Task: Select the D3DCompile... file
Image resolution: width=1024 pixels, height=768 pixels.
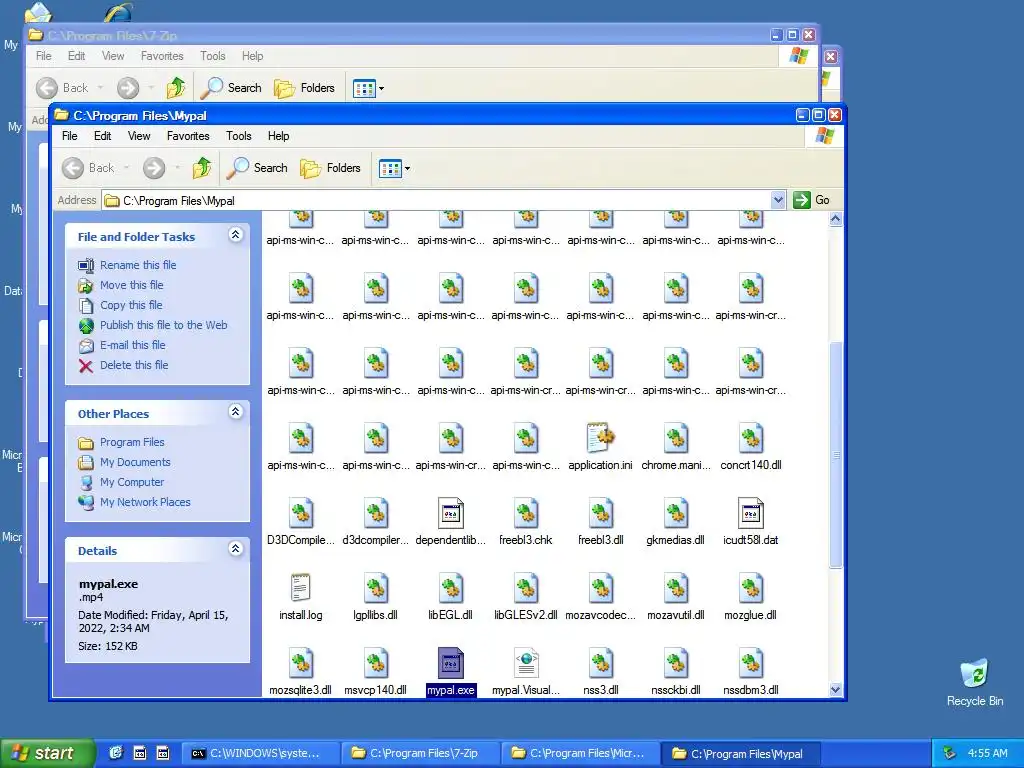Action: click(300, 523)
